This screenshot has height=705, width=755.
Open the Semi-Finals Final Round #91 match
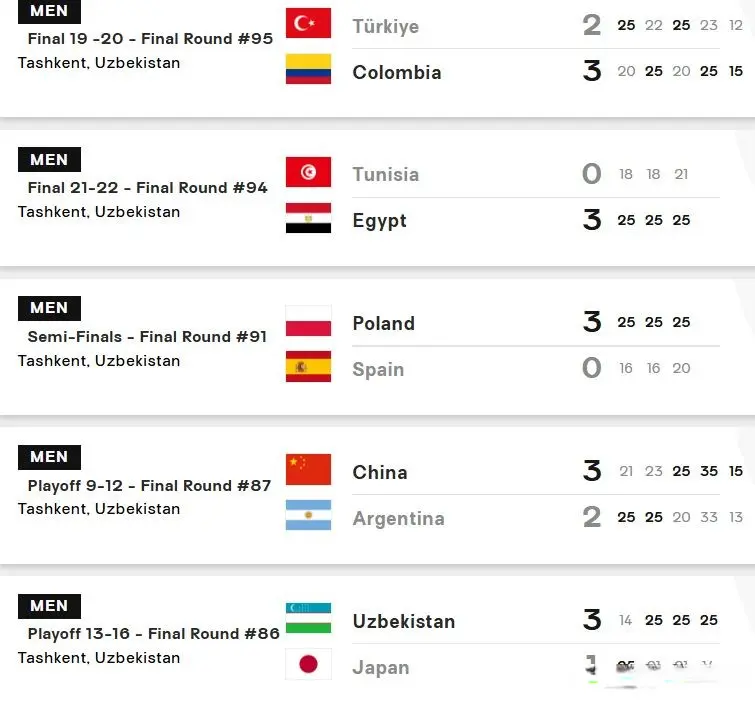pyautogui.click(x=147, y=337)
